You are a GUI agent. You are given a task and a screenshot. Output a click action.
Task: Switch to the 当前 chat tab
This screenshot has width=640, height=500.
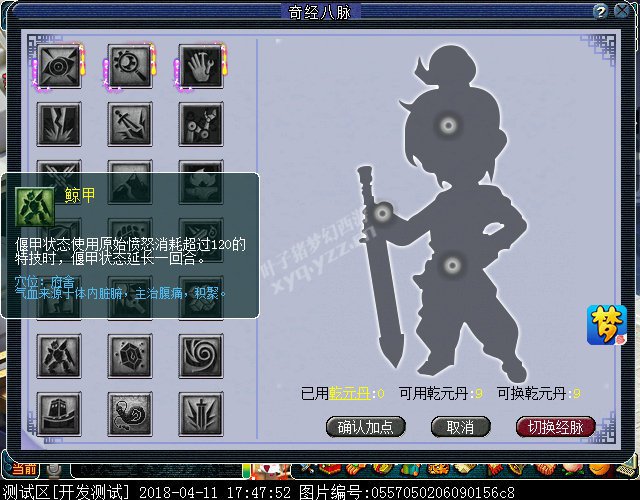click(23, 469)
